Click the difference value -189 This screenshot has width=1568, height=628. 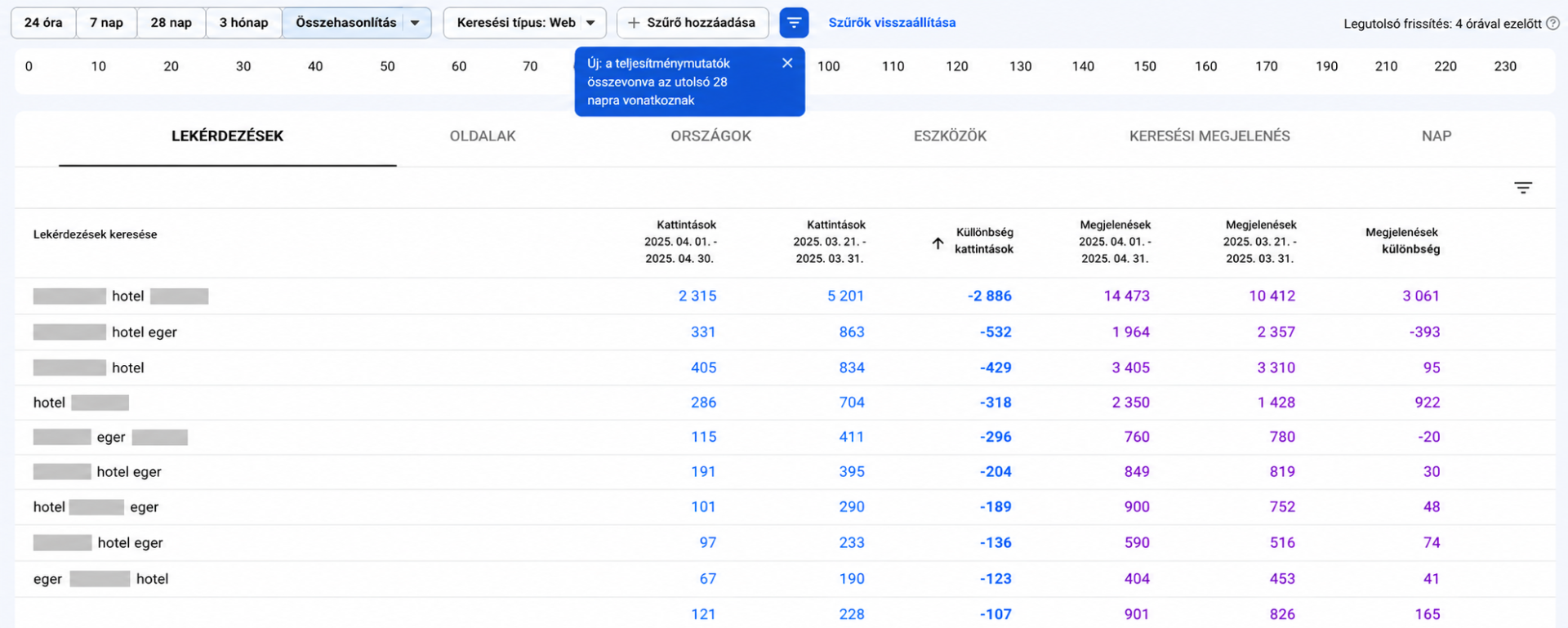996,506
